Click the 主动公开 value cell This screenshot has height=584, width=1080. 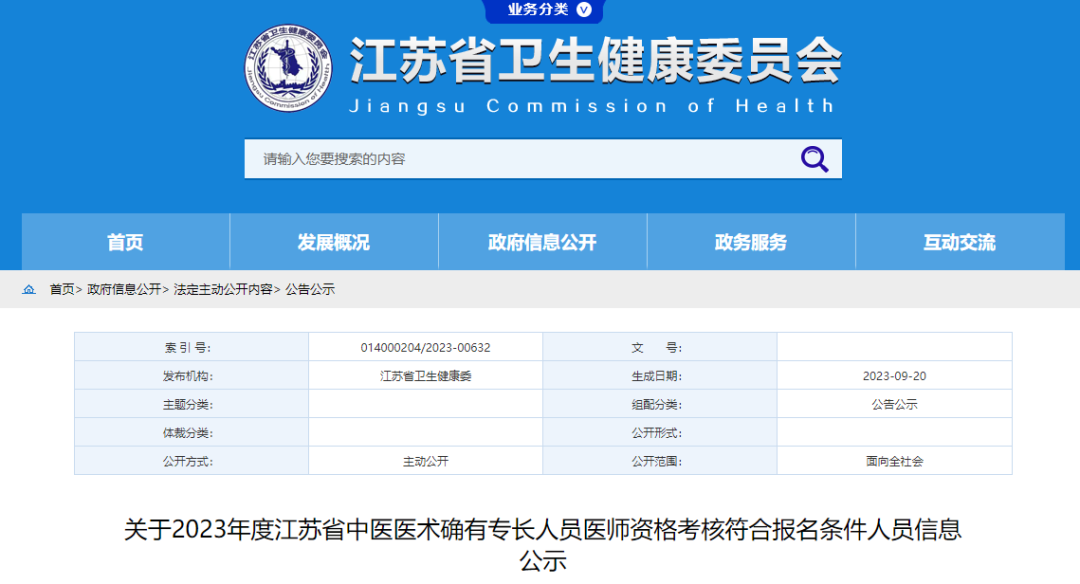pyautogui.click(x=426, y=461)
